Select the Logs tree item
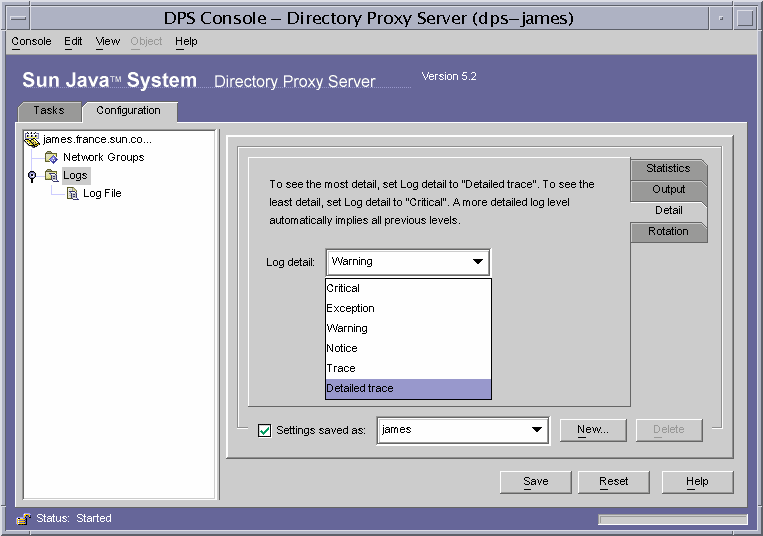The height and width of the screenshot is (536, 763). 75,175
